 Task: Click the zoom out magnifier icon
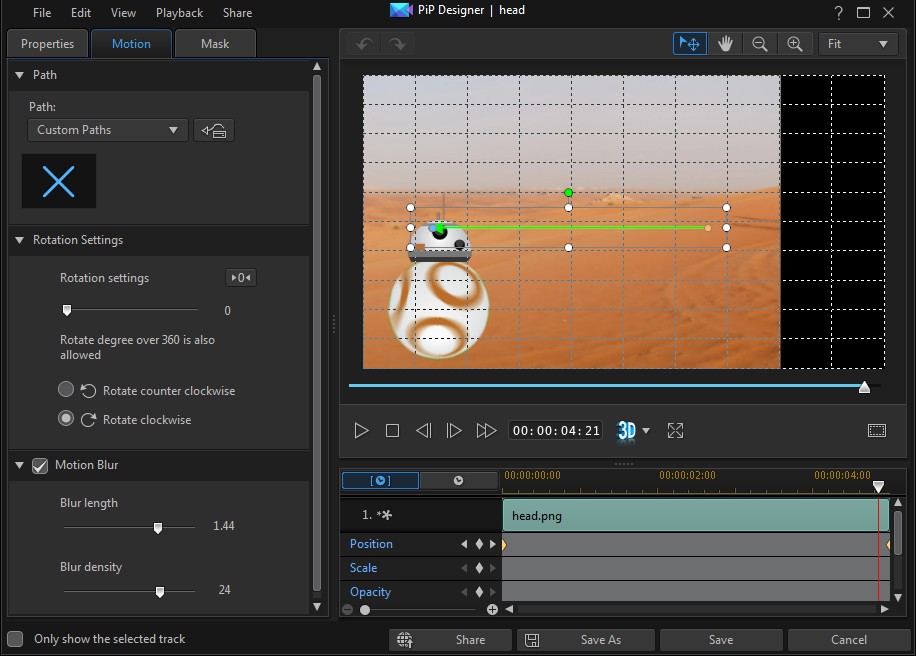760,44
